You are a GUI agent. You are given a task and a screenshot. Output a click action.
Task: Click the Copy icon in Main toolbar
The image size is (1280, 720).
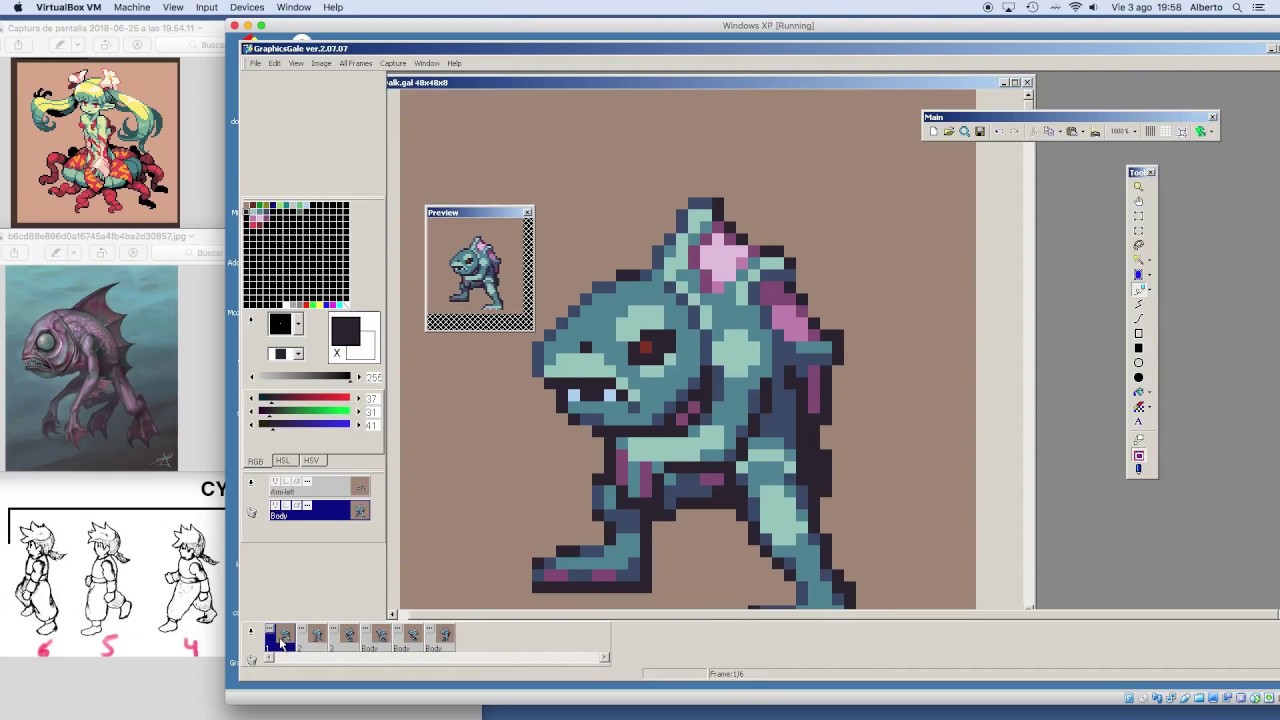[1049, 131]
